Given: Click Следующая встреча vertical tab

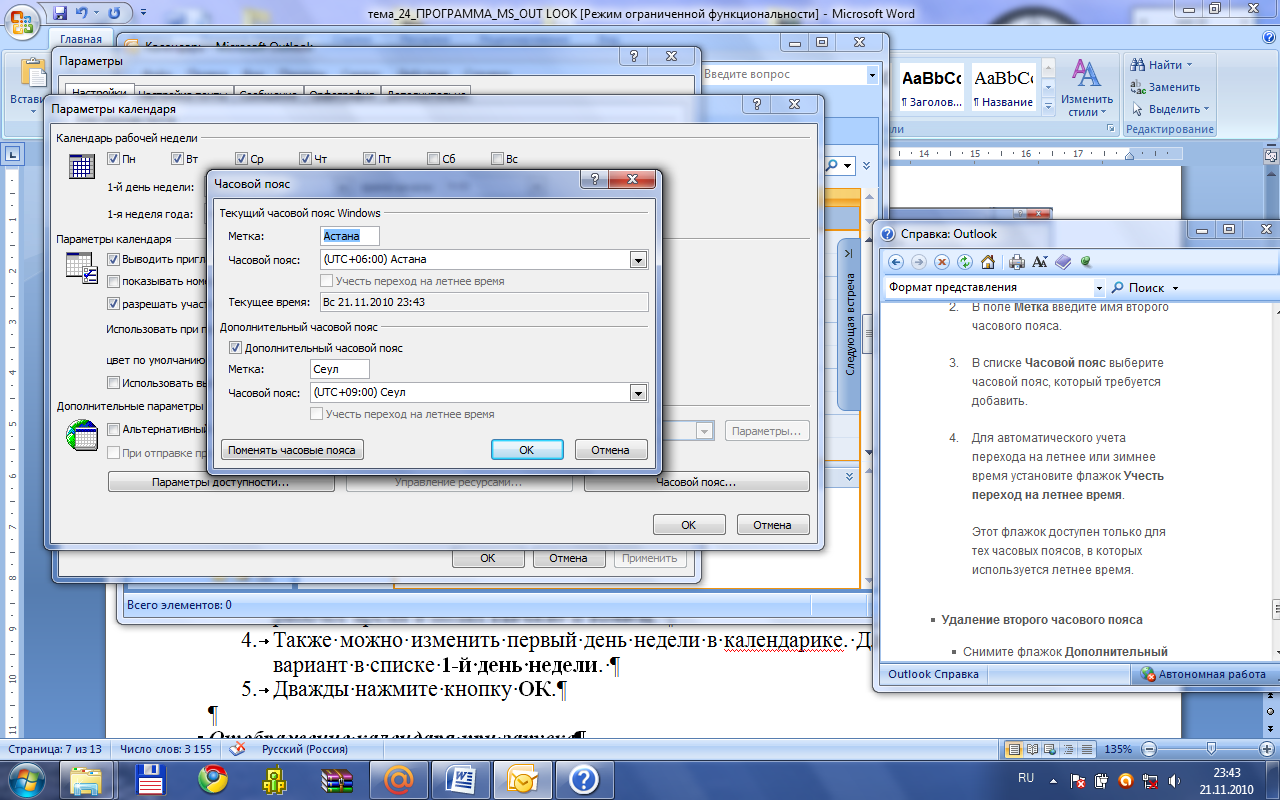Looking at the screenshot, I should coord(849,324).
